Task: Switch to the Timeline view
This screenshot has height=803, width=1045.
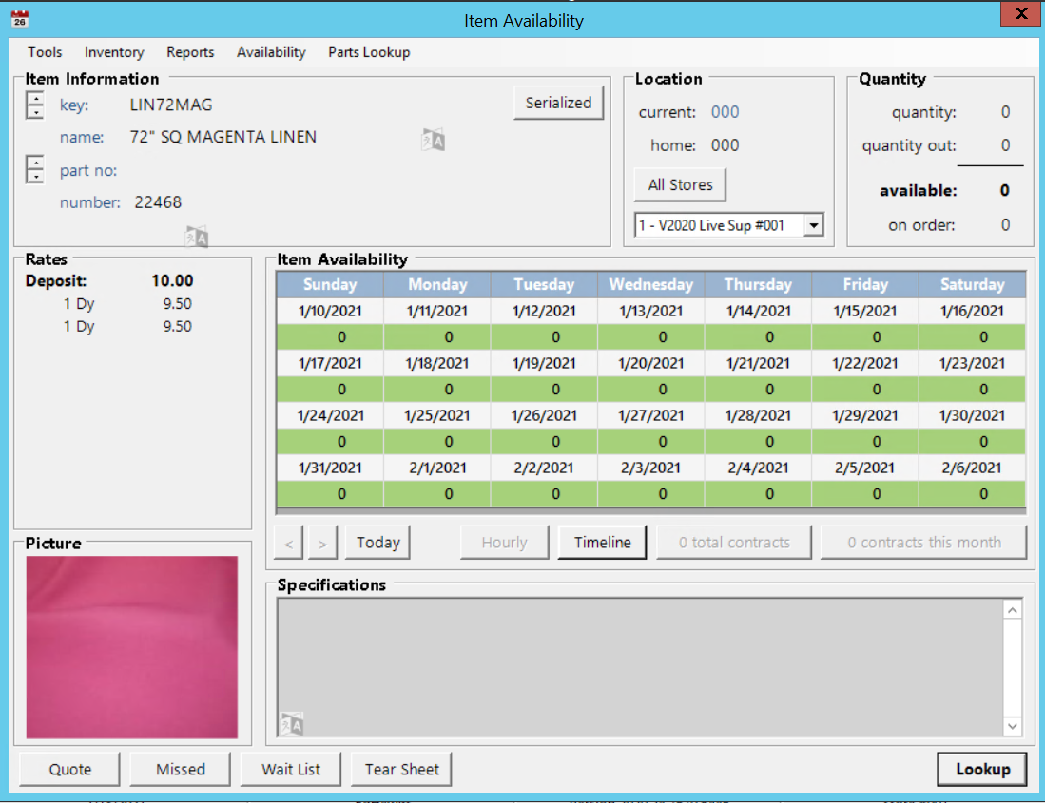Action: 602,542
